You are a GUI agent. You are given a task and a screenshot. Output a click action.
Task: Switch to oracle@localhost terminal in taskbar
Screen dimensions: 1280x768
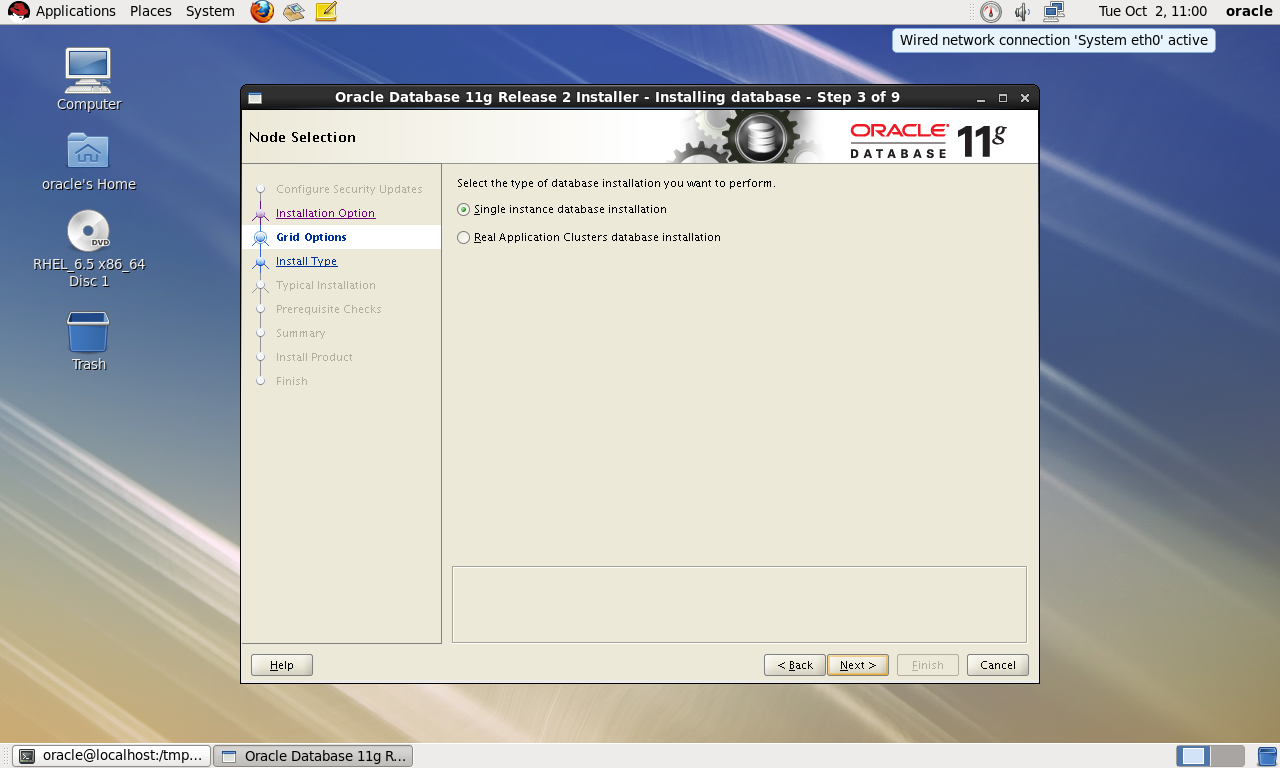(112, 756)
